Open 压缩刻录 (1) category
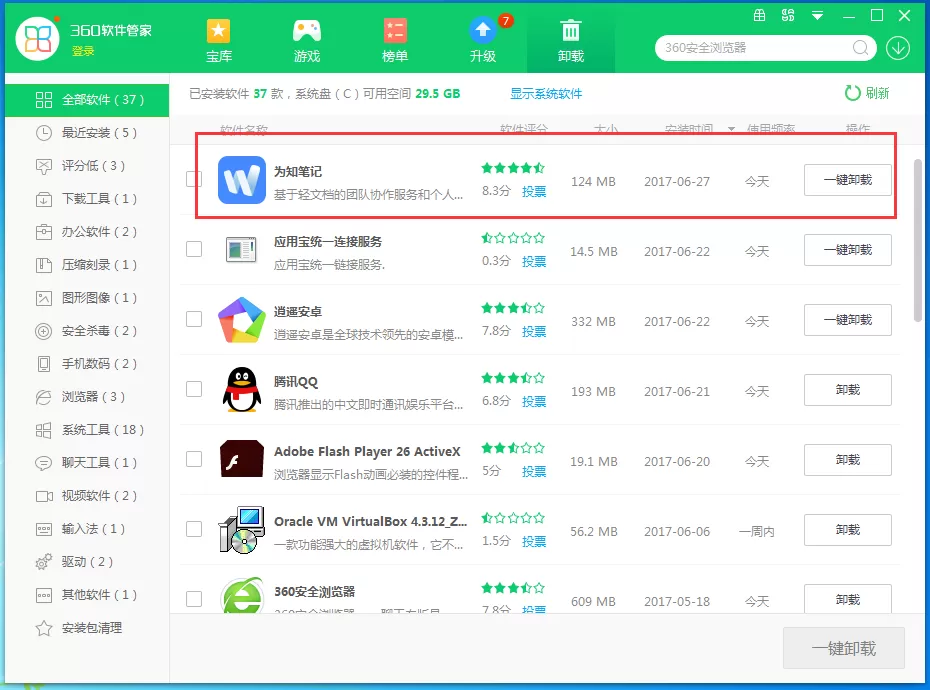930x690 pixels. [87, 265]
